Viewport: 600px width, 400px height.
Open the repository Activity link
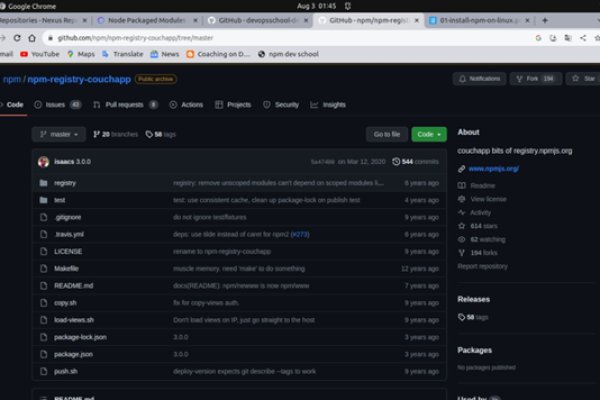click(x=480, y=212)
